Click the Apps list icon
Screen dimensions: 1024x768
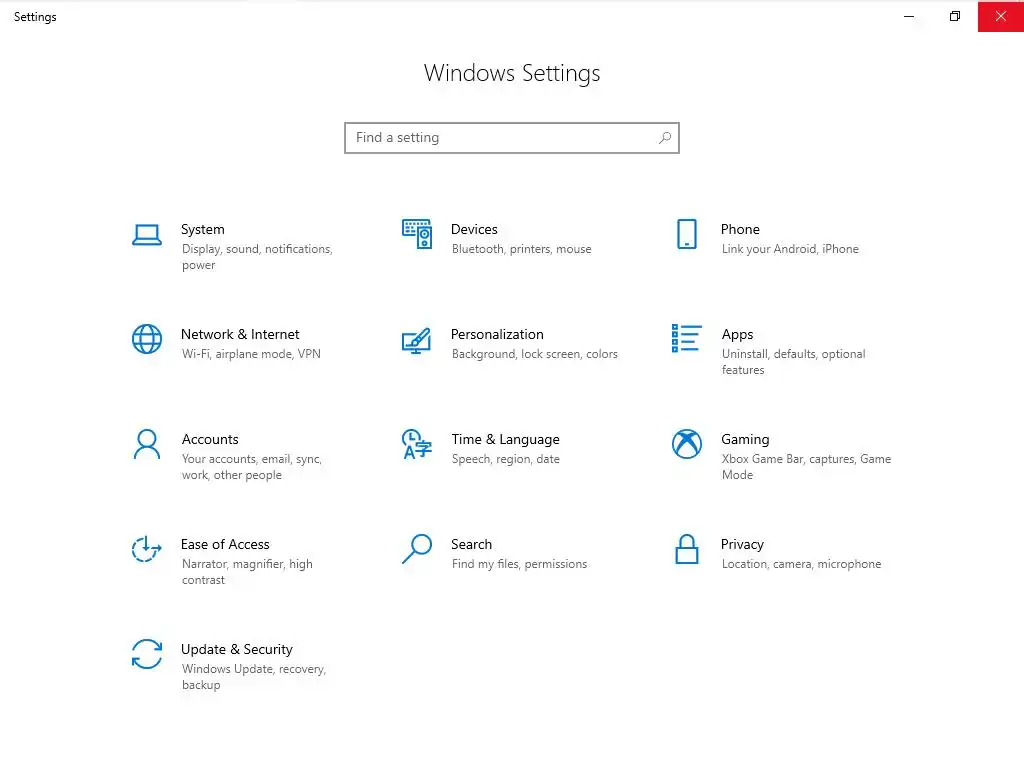tap(686, 338)
